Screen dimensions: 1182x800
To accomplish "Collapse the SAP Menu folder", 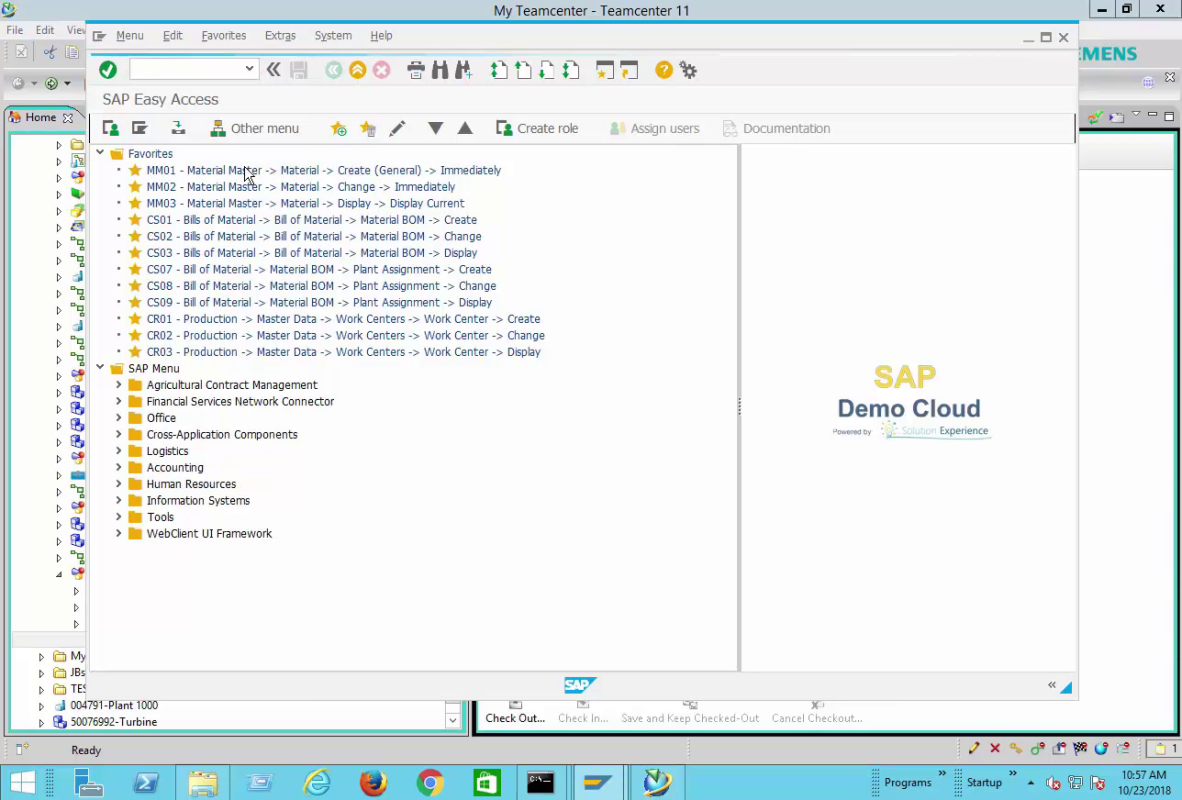I will point(100,368).
